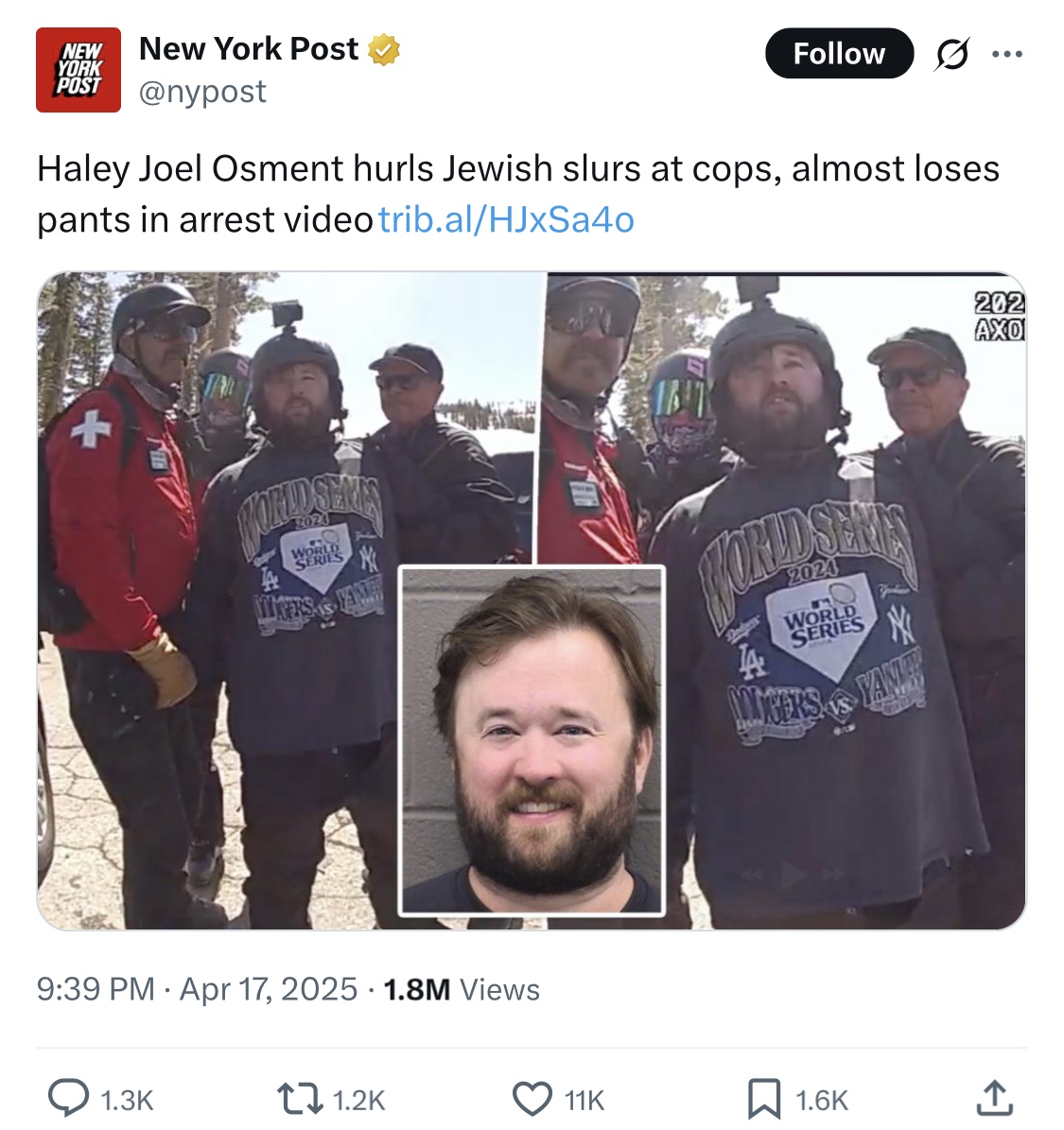Like the post with the heart icon
Screen dimensions: 1064x1130
coord(532,1100)
